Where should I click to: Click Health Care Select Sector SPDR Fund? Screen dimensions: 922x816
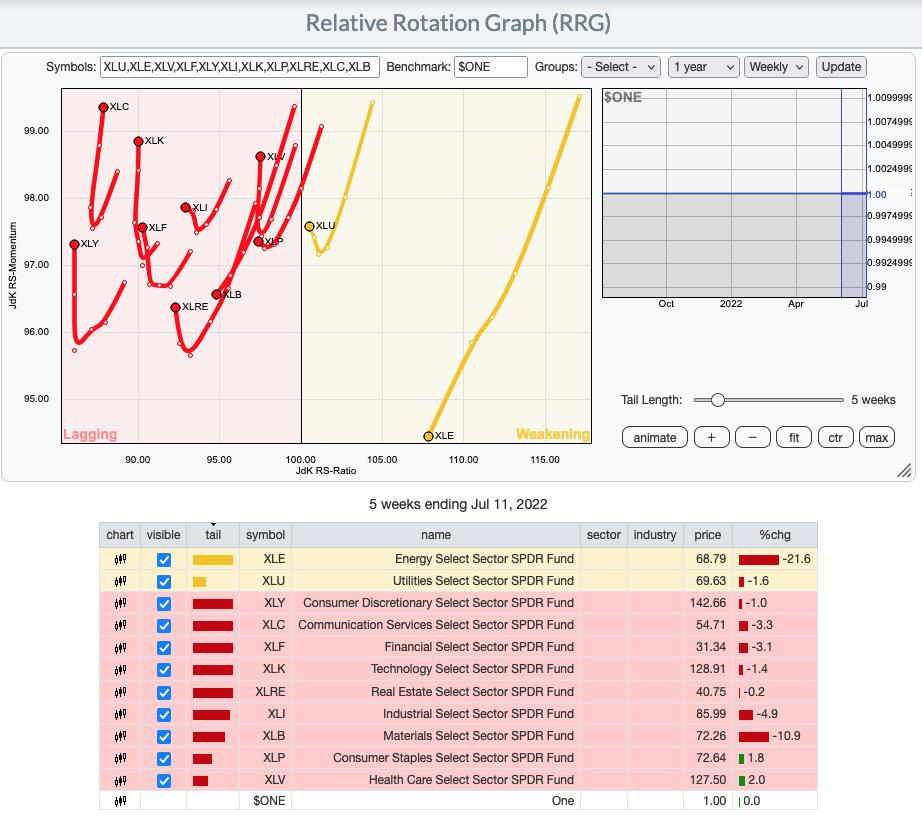471,780
